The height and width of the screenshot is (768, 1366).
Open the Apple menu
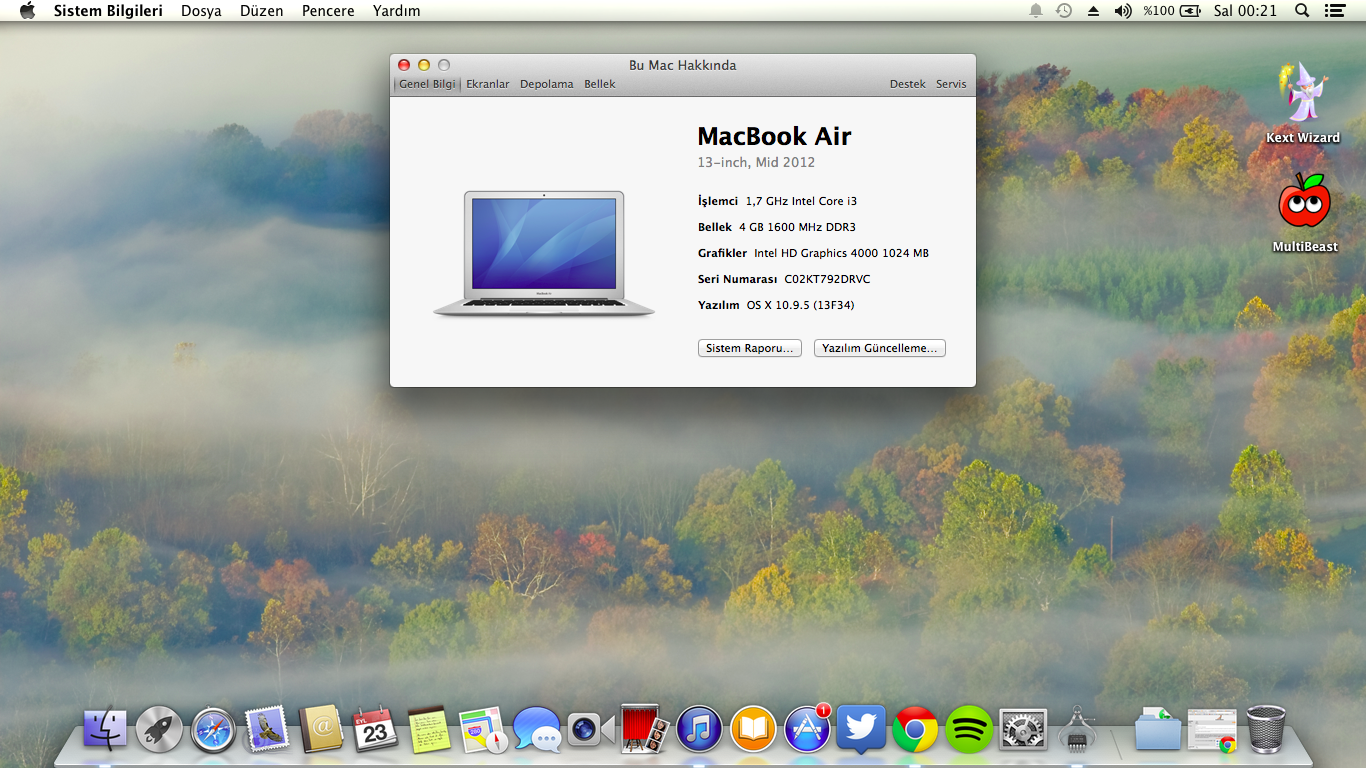(27, 11)
